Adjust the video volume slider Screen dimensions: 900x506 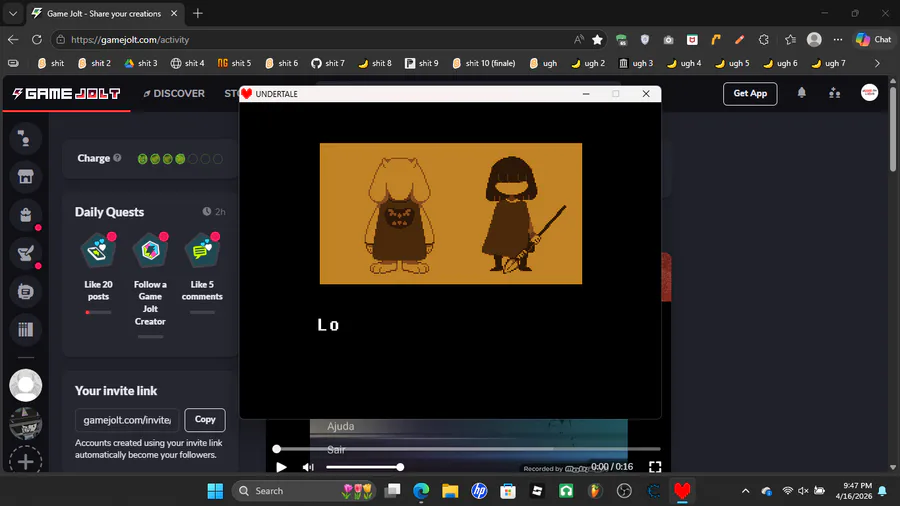pos(363,467)
